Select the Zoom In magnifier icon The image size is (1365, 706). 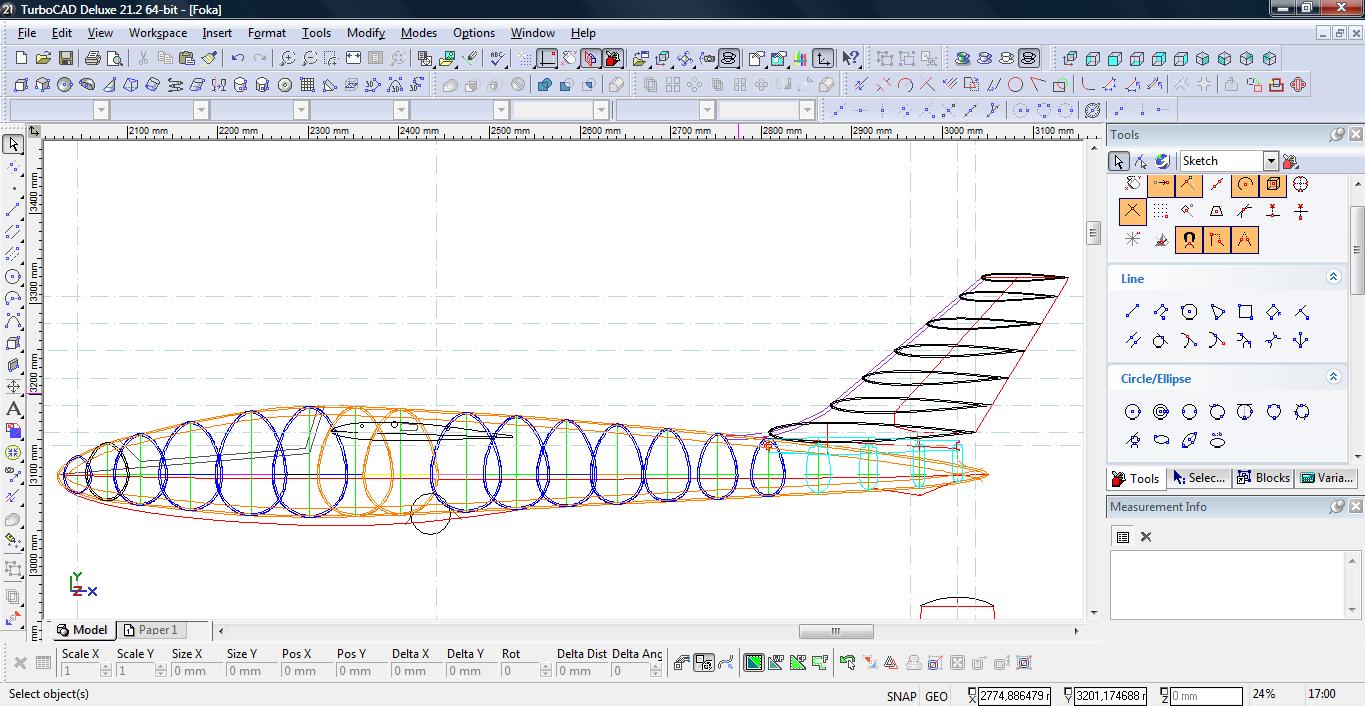pos(287,59)
